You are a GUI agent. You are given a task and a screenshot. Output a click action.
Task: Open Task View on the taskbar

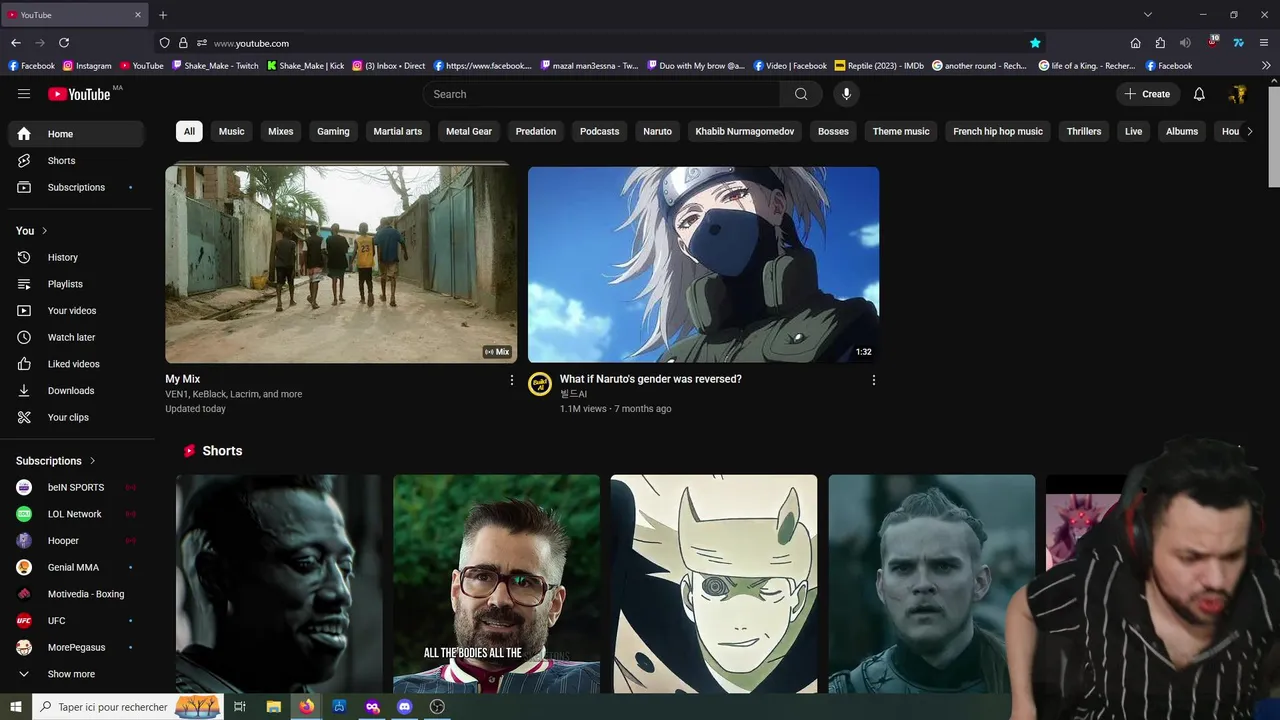[240, 707]
